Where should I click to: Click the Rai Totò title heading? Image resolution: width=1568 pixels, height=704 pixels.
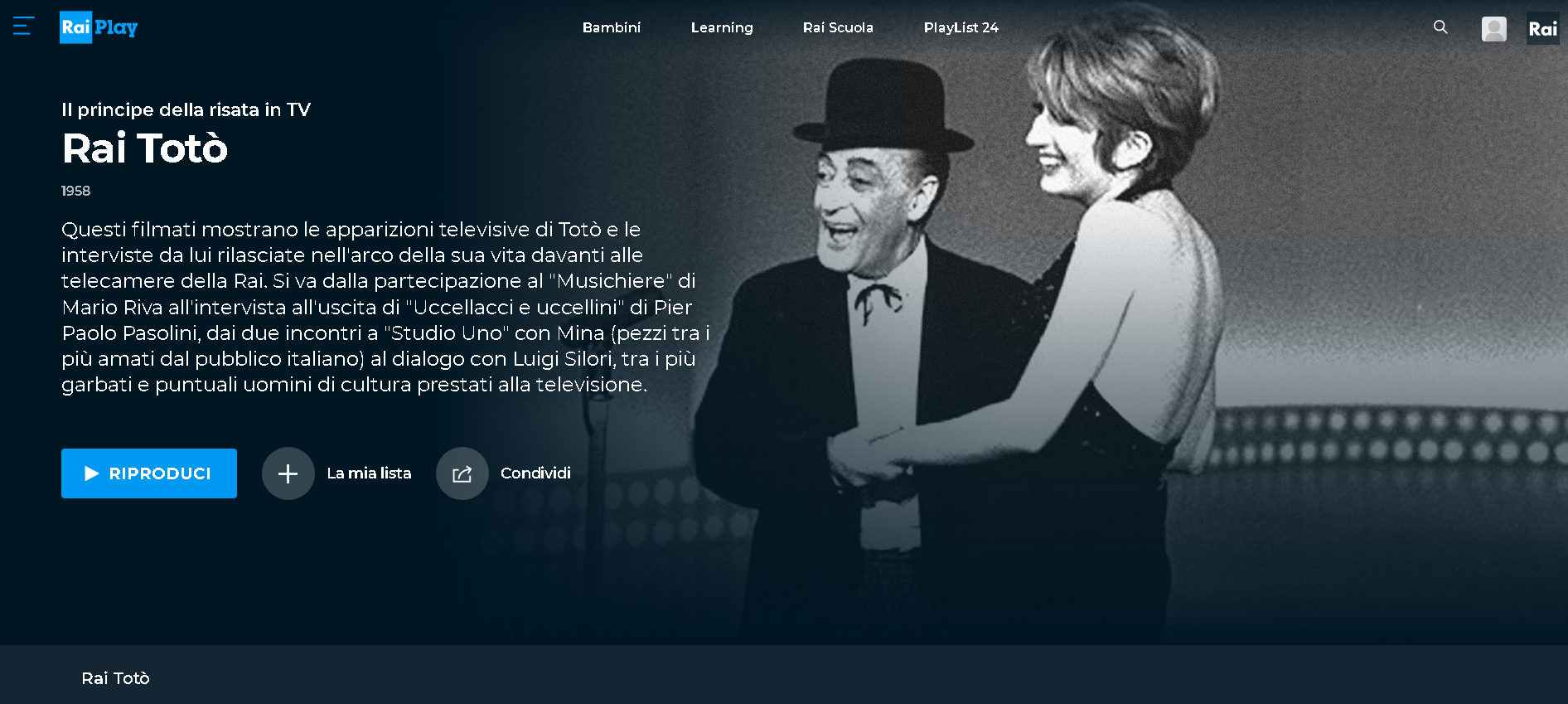(x=145, y=149)
